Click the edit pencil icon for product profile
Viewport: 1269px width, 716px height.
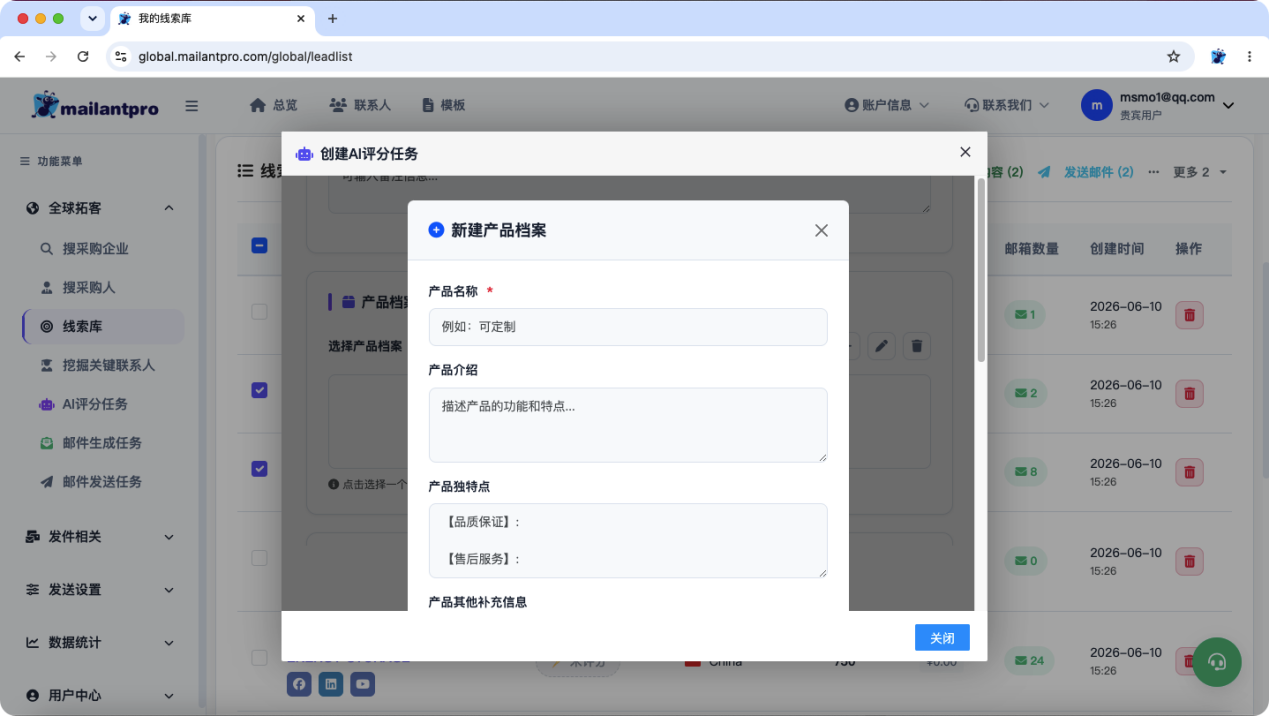pyautogui.click(x=881, y=346)
